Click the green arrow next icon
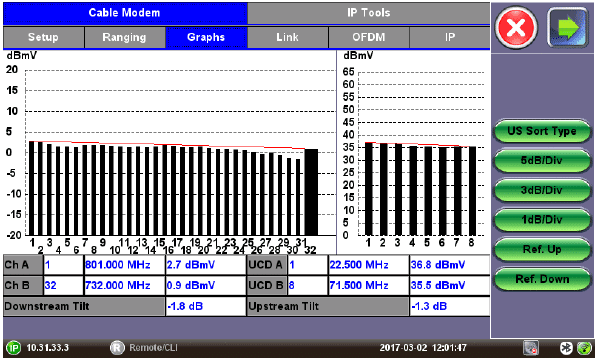599x363 pixels. point(568,28)
